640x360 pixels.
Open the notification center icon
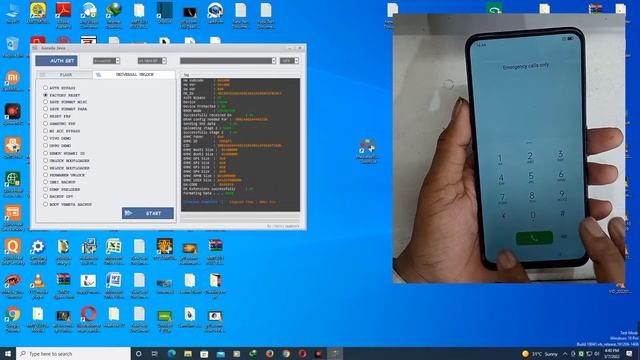point(629,353)
